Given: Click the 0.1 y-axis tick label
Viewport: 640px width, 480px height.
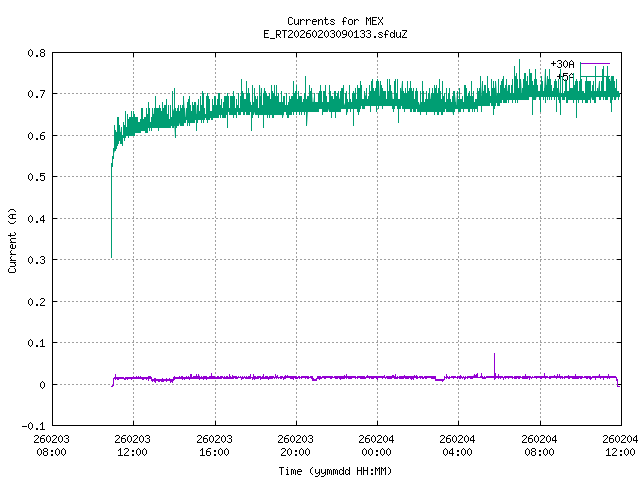Looking at the screenshot, I should (x=36, y=343).
